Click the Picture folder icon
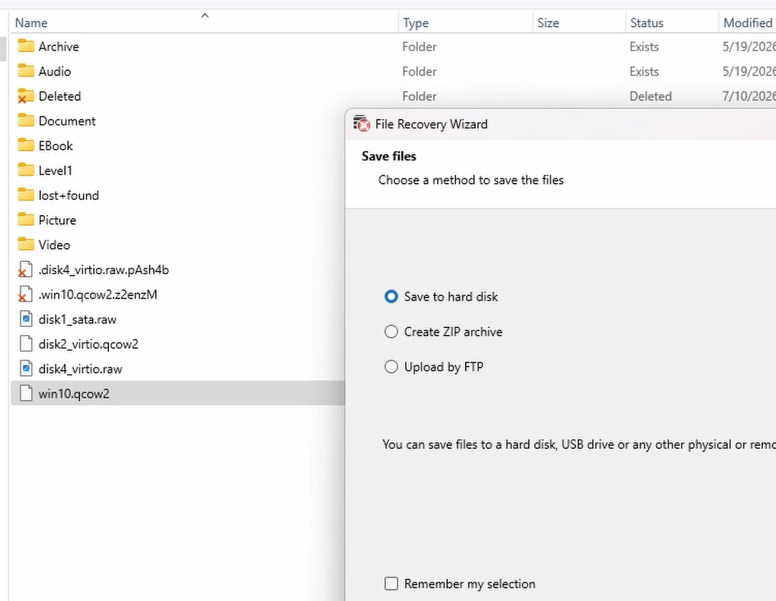Viewport: 776px width, 601px height. (26, 219)
